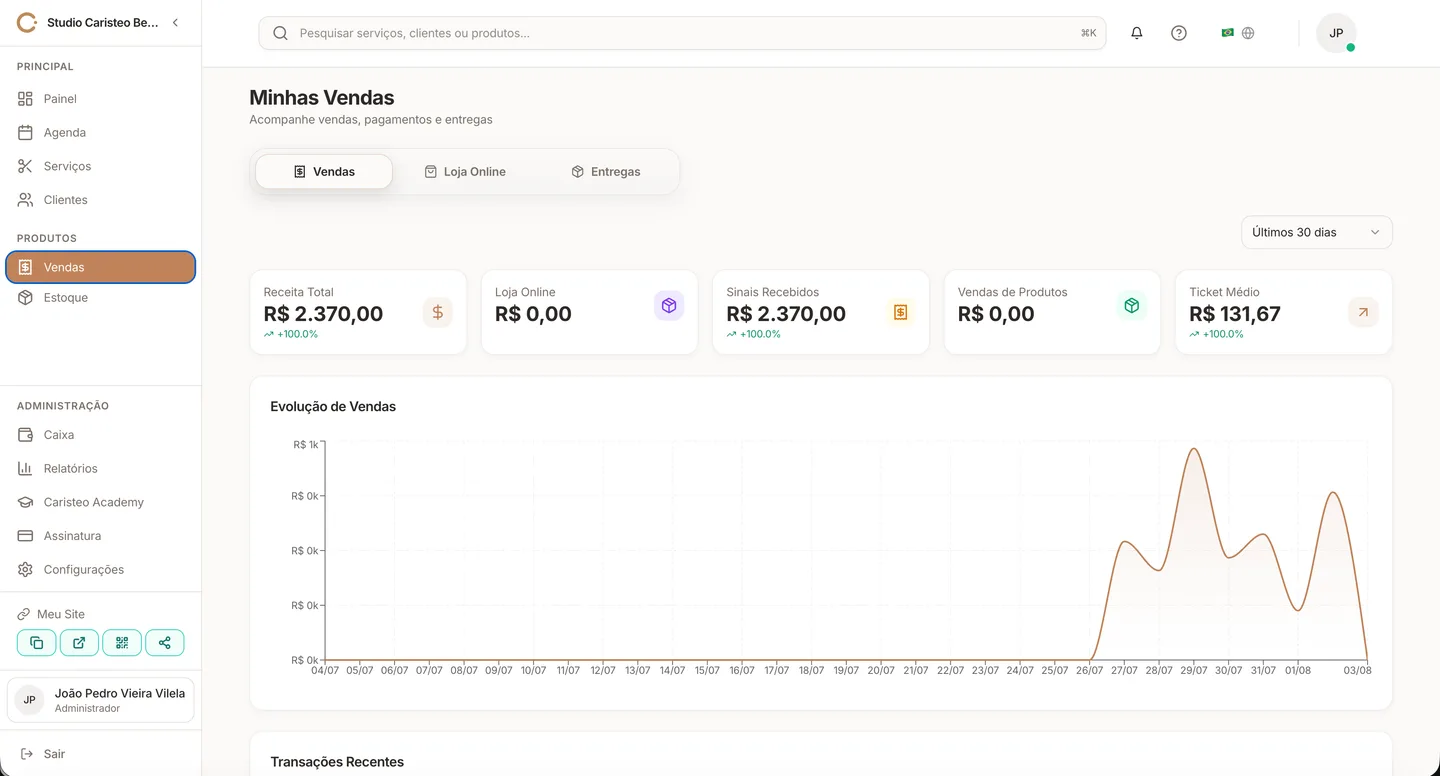This screenshot has height=776, width=1440.
Task: Open the JP user avatar menu
Action: click(x=1336, y=33)
